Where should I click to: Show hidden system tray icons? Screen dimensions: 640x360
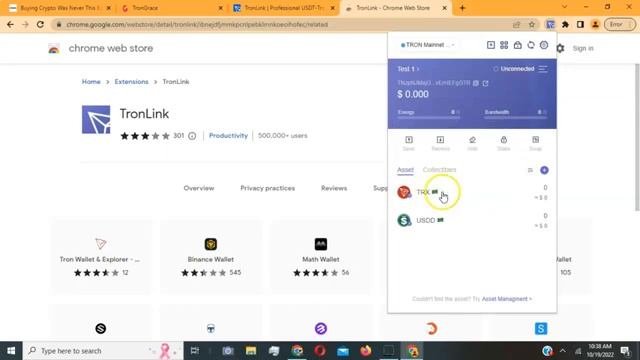click(x=562, y=351)
